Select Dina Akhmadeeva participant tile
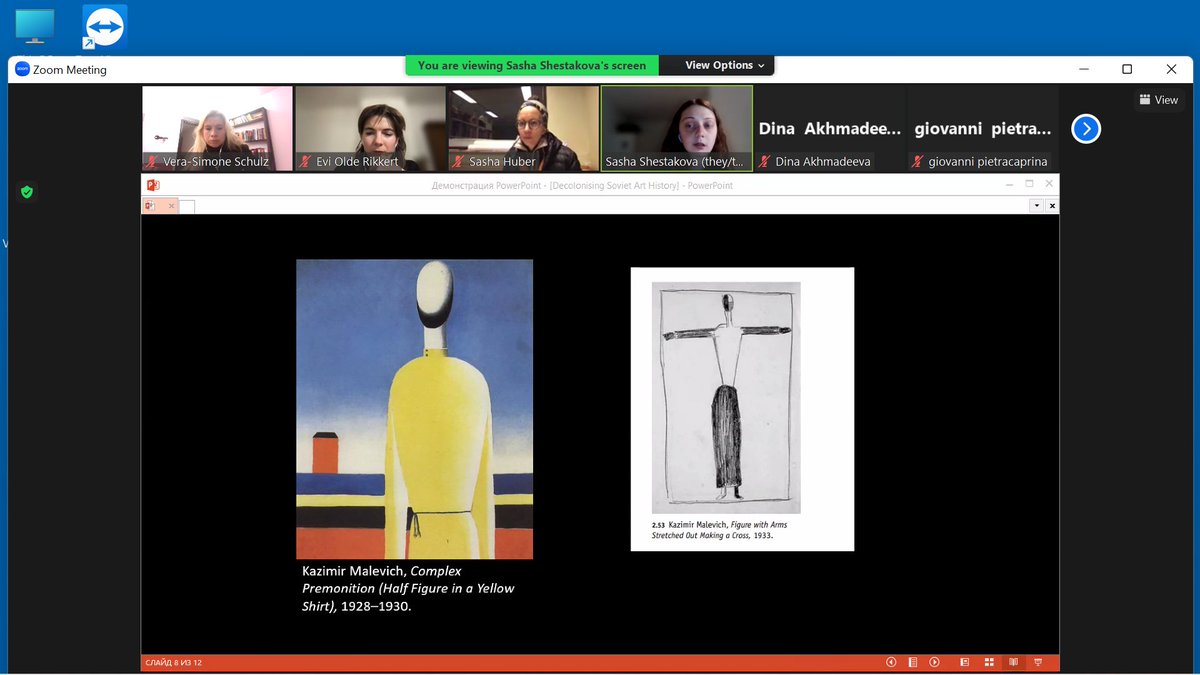1200x675 pixels. (x=829, y=128)
